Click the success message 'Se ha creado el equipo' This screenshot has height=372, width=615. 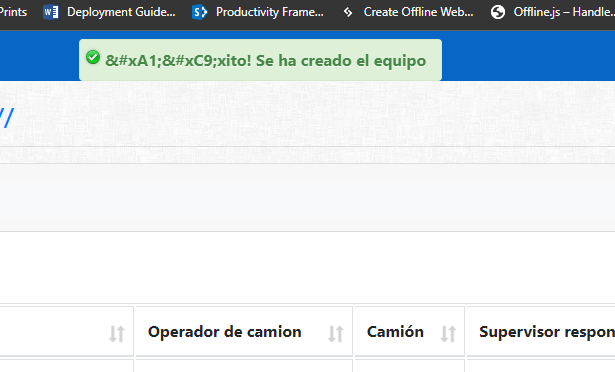coord(340,61)
